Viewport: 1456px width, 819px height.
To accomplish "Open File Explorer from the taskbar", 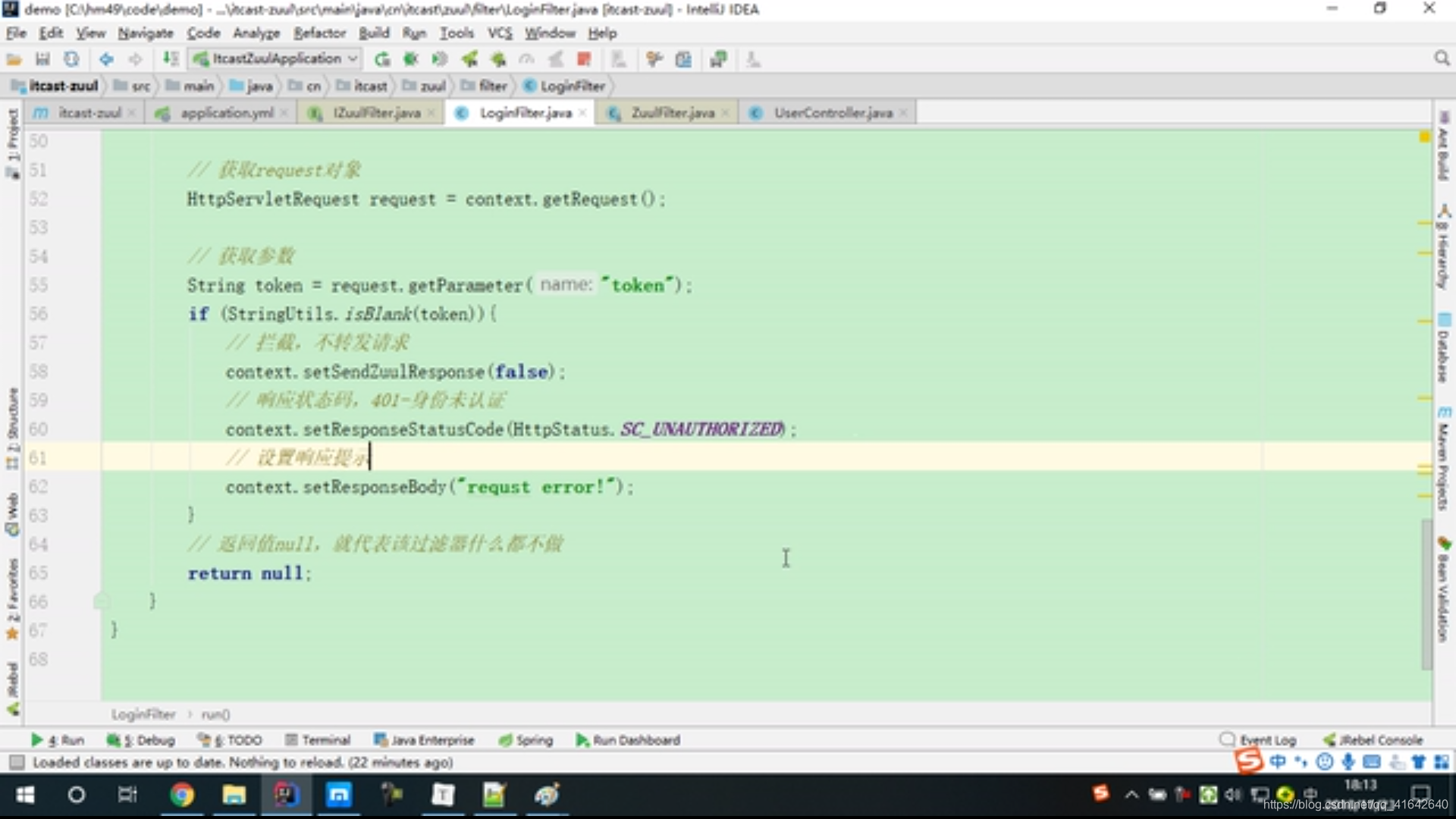I will click(x=234, y=794).
